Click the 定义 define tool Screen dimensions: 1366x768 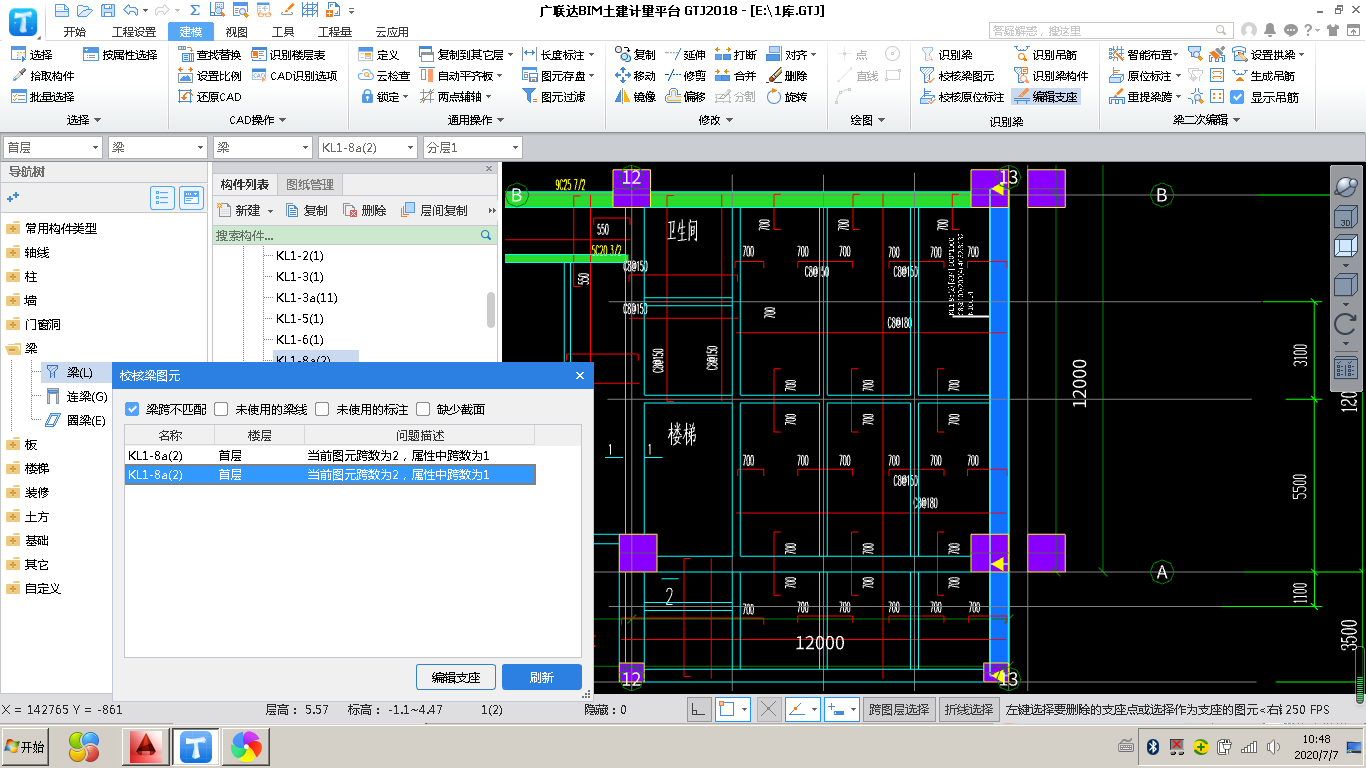(x=379, y=55)
